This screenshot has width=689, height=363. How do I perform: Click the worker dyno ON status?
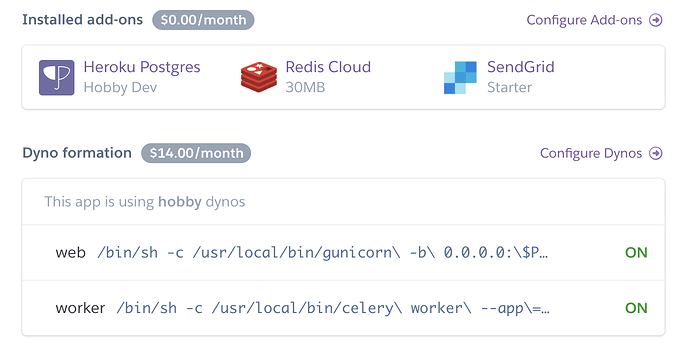(x=636, y=308)
